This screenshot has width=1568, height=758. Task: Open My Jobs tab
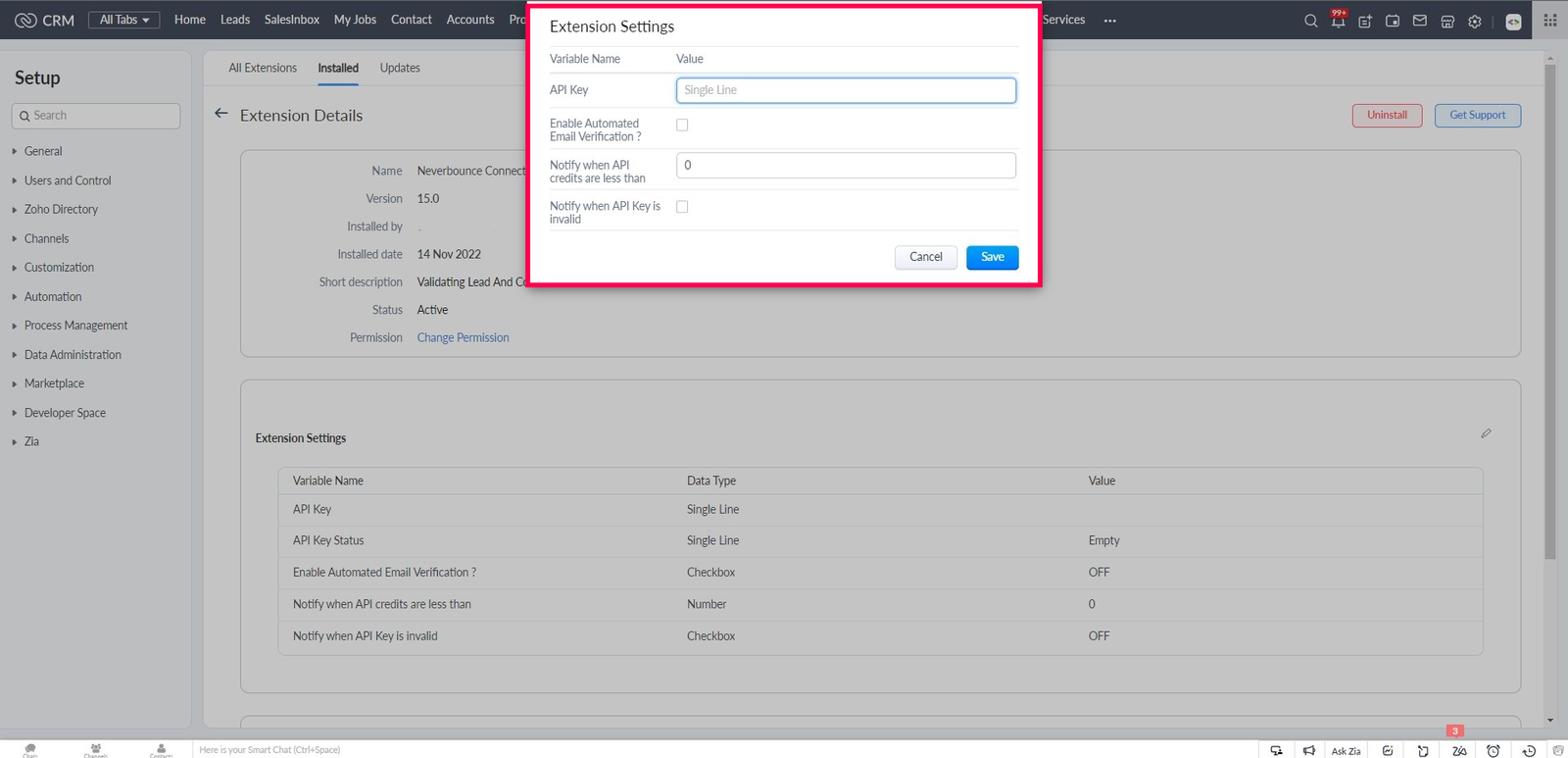pyautogui.click(x=355, y=20)
